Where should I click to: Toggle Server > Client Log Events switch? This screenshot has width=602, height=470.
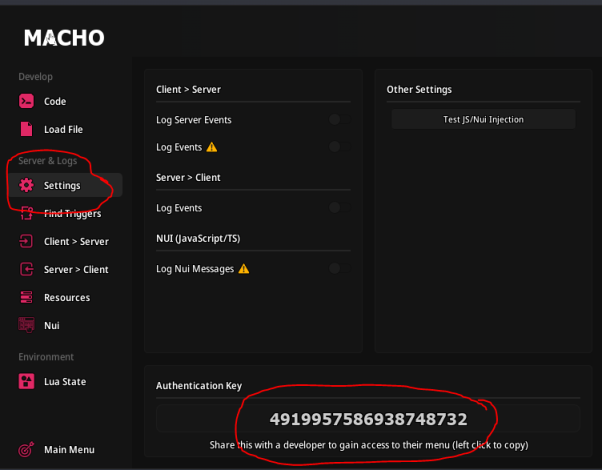[340, 208]
